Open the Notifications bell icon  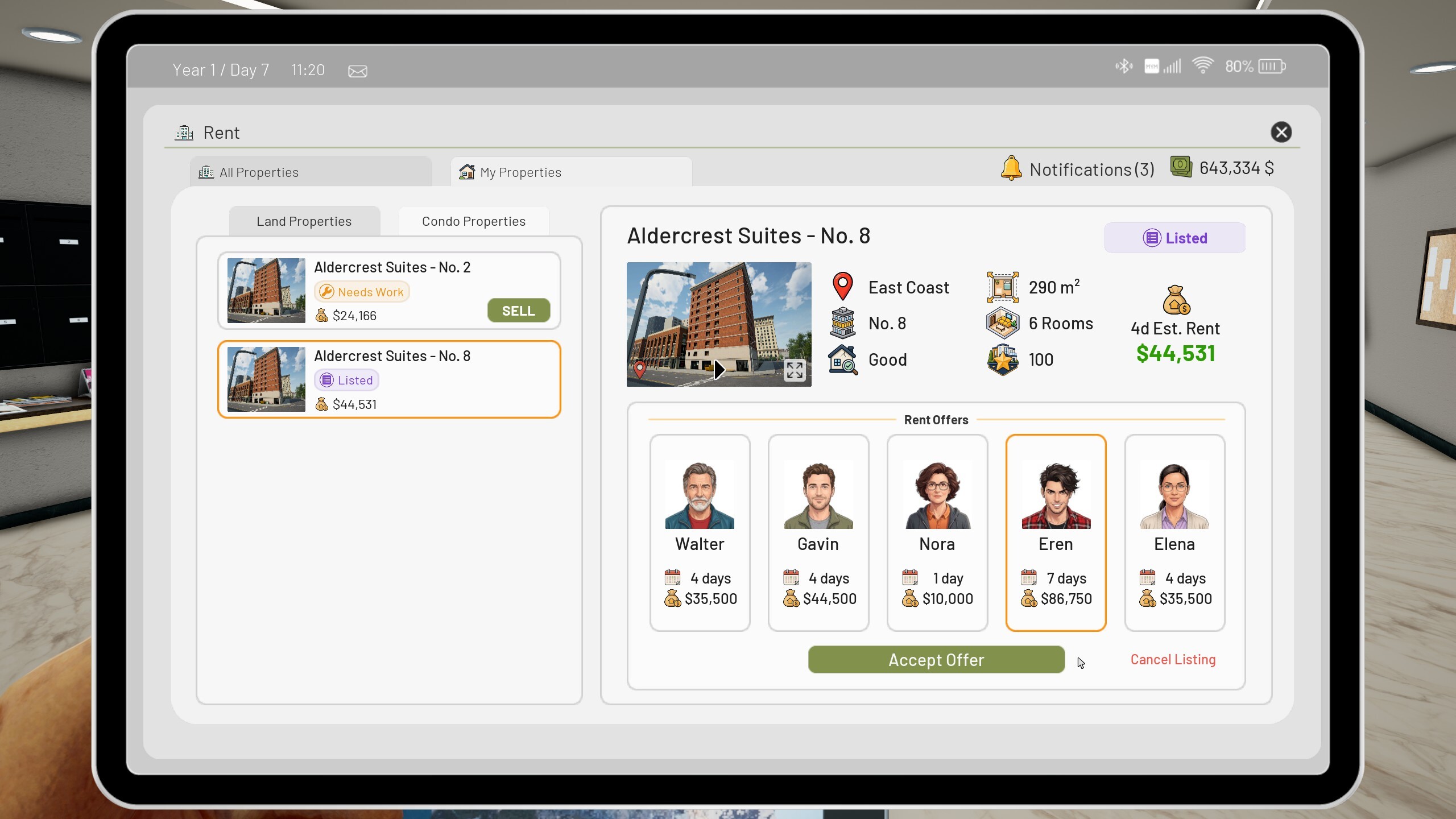click(x=1011, y=168)
